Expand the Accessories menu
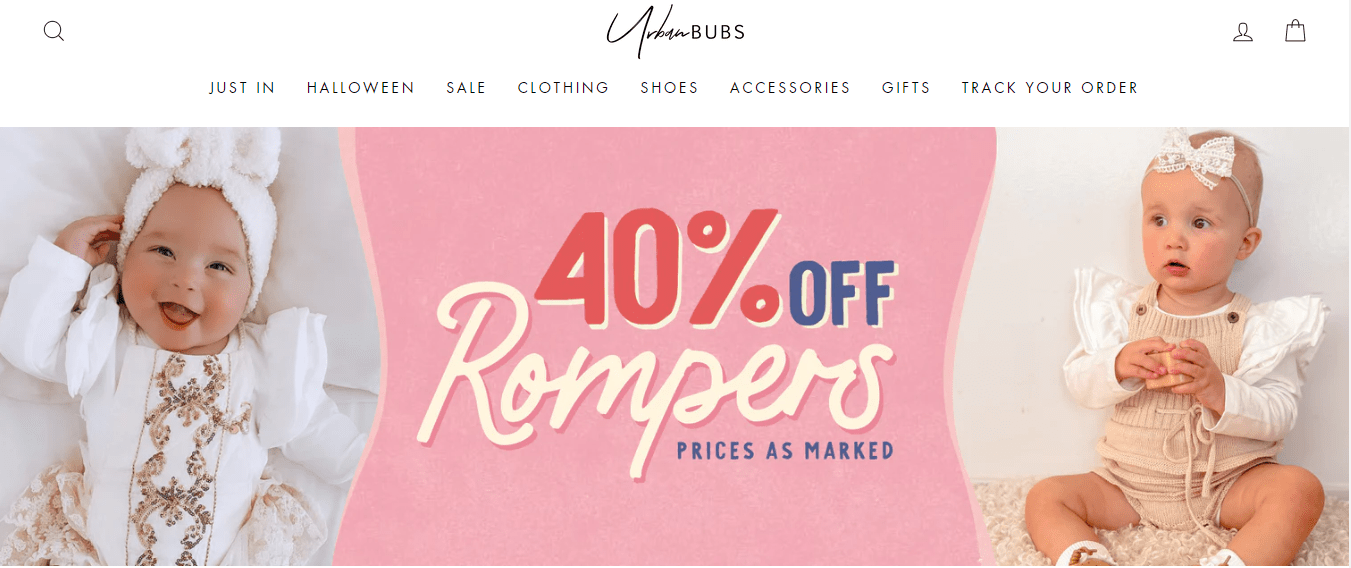Screen dimensions: 1351x568 tap(790, 88)
